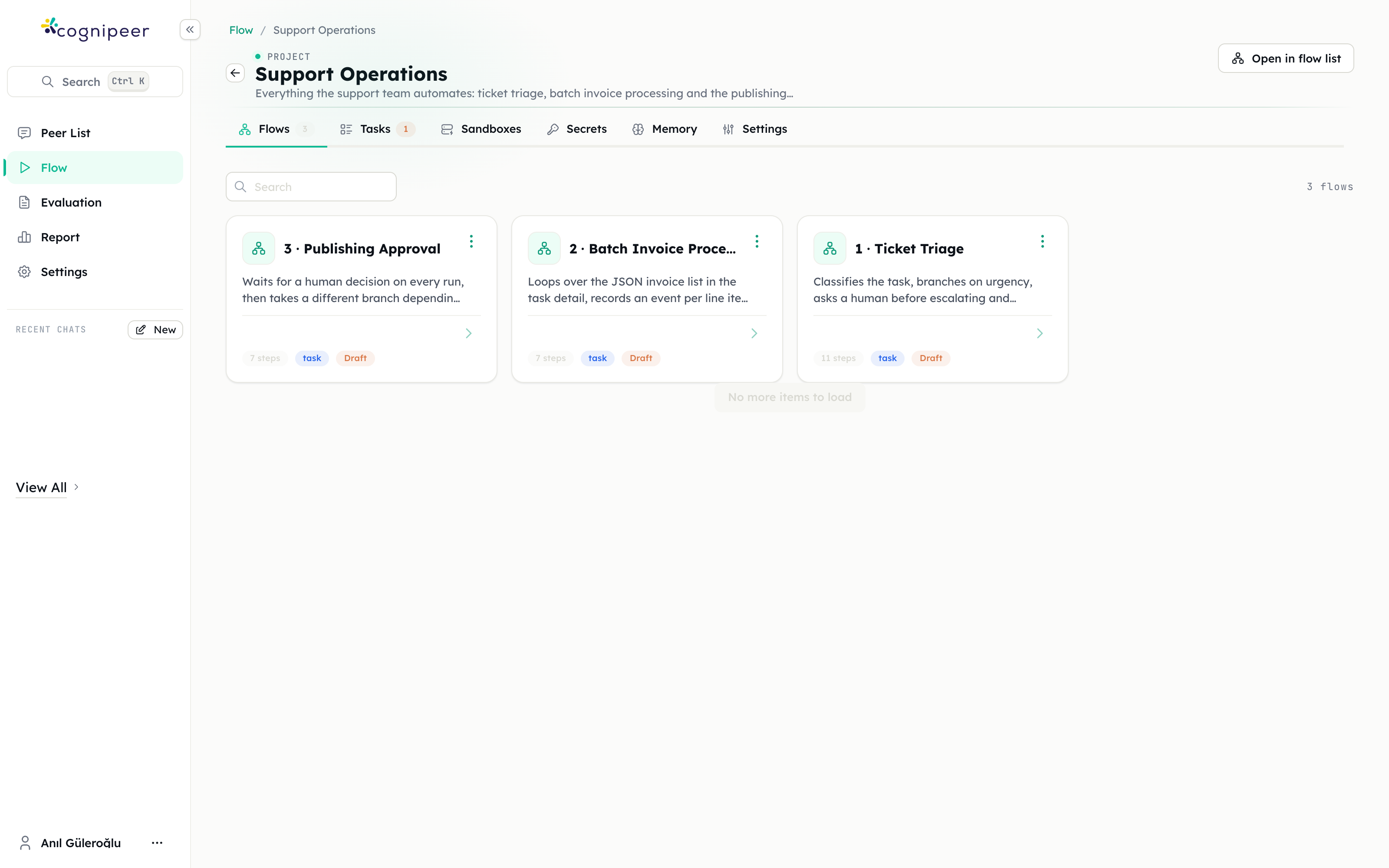
Task: Click the task tag on Publishing Approval
Action: tap(312, 358)
